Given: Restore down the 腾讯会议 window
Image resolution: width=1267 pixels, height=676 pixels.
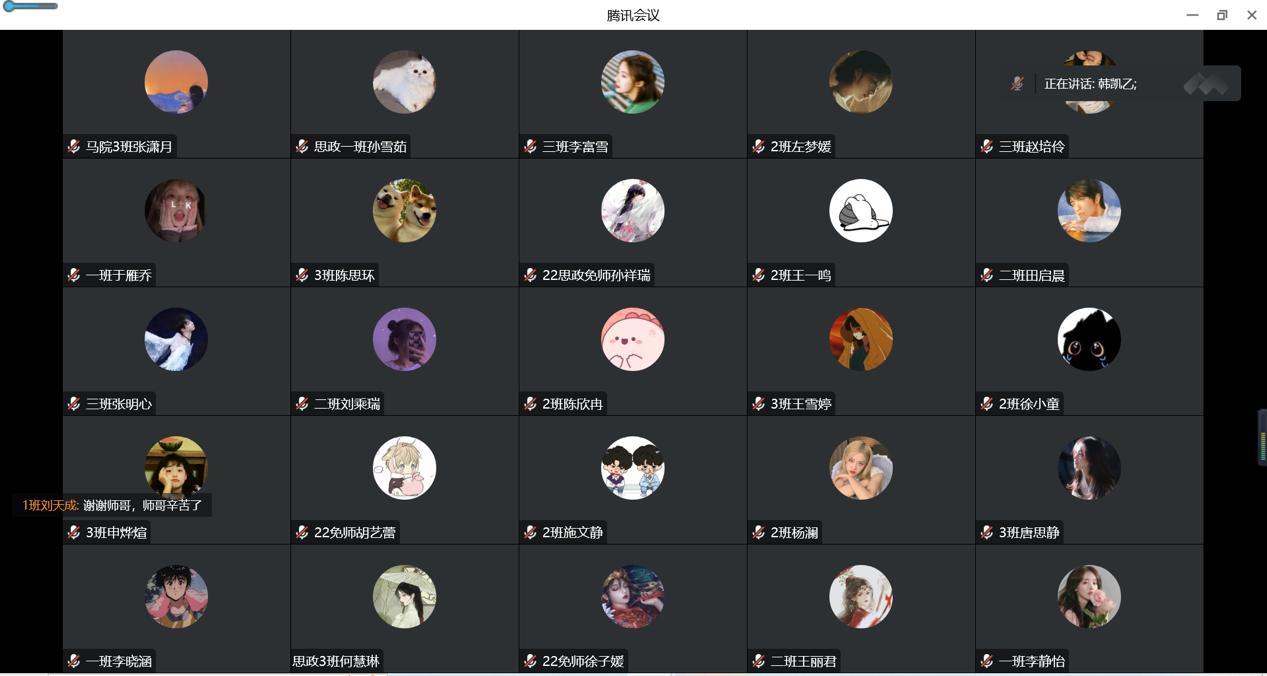Looking at the screenshot, I should coord(1222,15).
